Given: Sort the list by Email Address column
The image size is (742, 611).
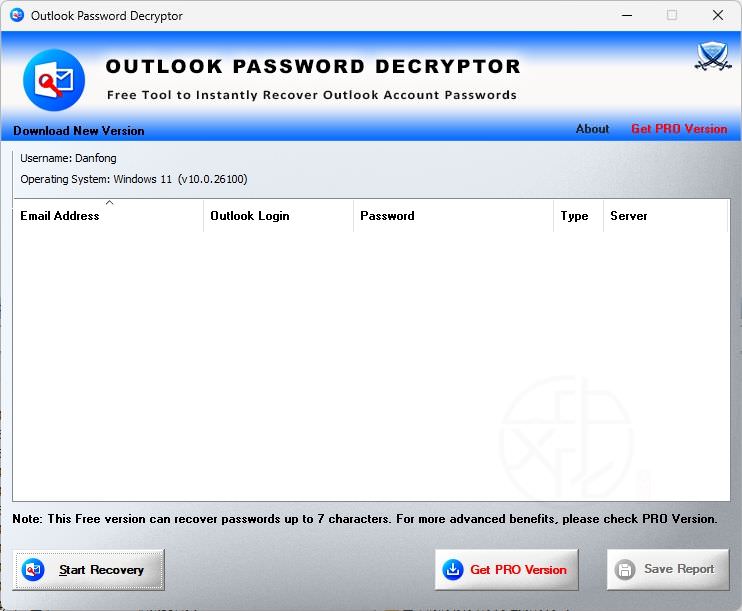Looking at the screenshot, I should [x=60, y=216].
